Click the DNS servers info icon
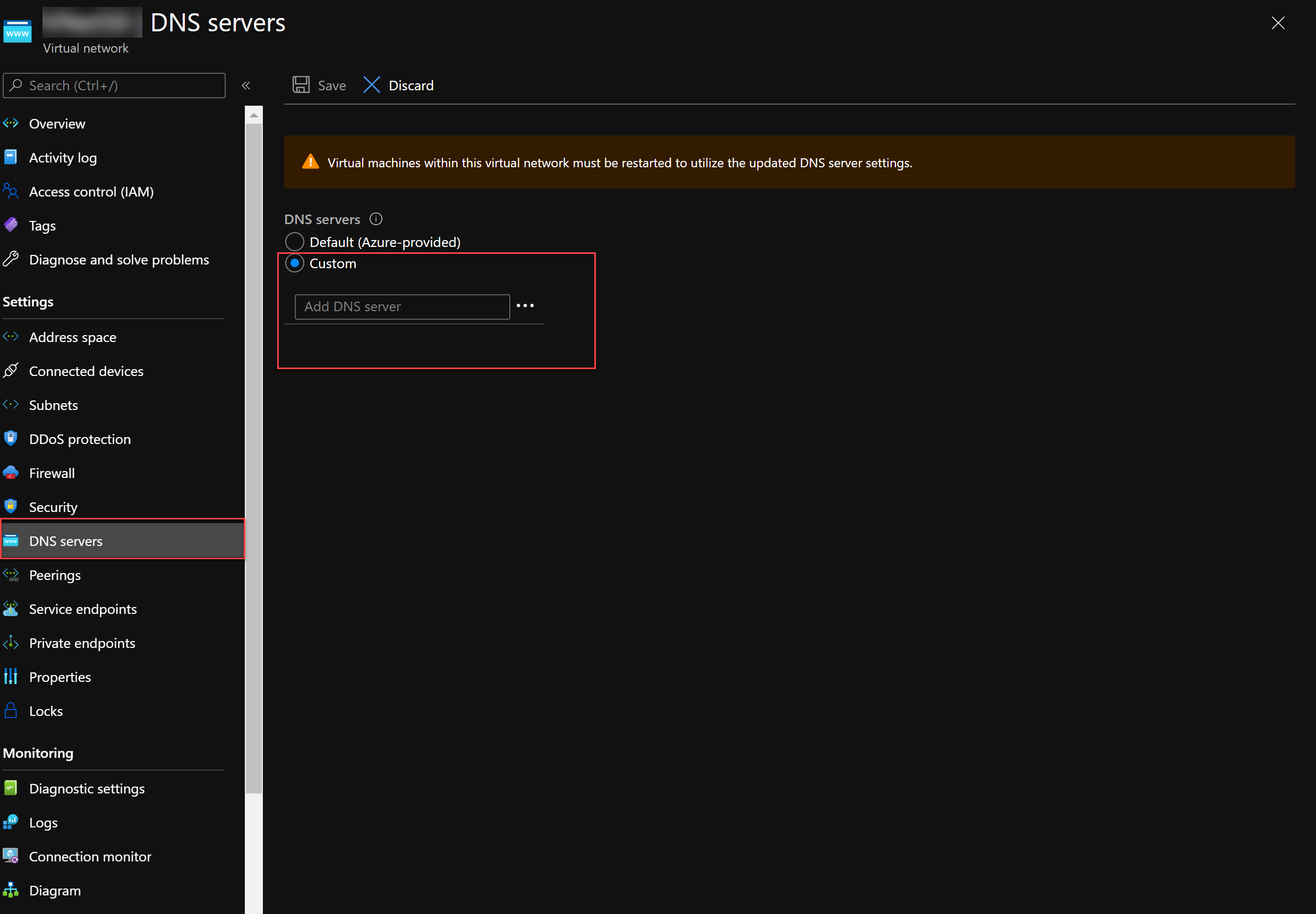Image resolution: width=1316 pixels, height=914 pixels. click(375, 219)
